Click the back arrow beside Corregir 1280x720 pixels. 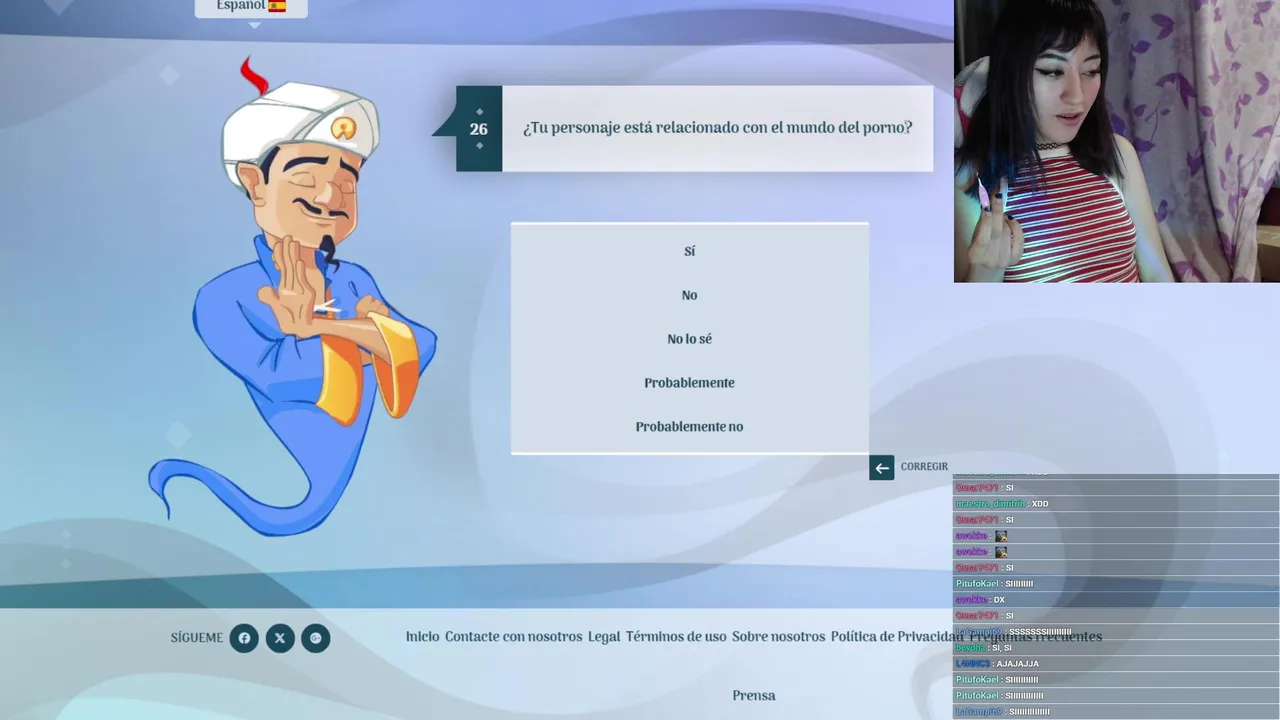point(882,467)
